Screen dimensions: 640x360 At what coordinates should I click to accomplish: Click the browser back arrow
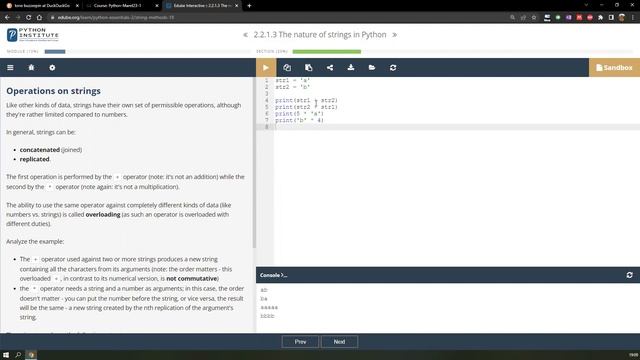[7, 18]
